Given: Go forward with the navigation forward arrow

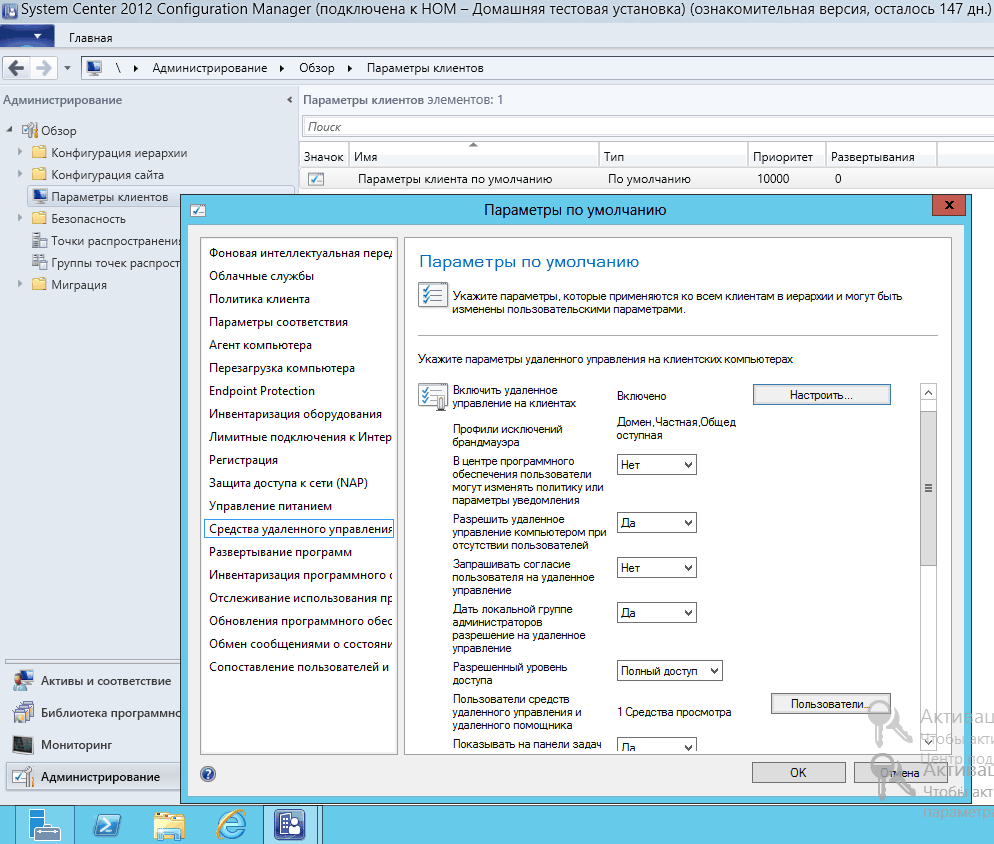Looking at the screenshot, I should pyautogui.click(x=44, y=67).
